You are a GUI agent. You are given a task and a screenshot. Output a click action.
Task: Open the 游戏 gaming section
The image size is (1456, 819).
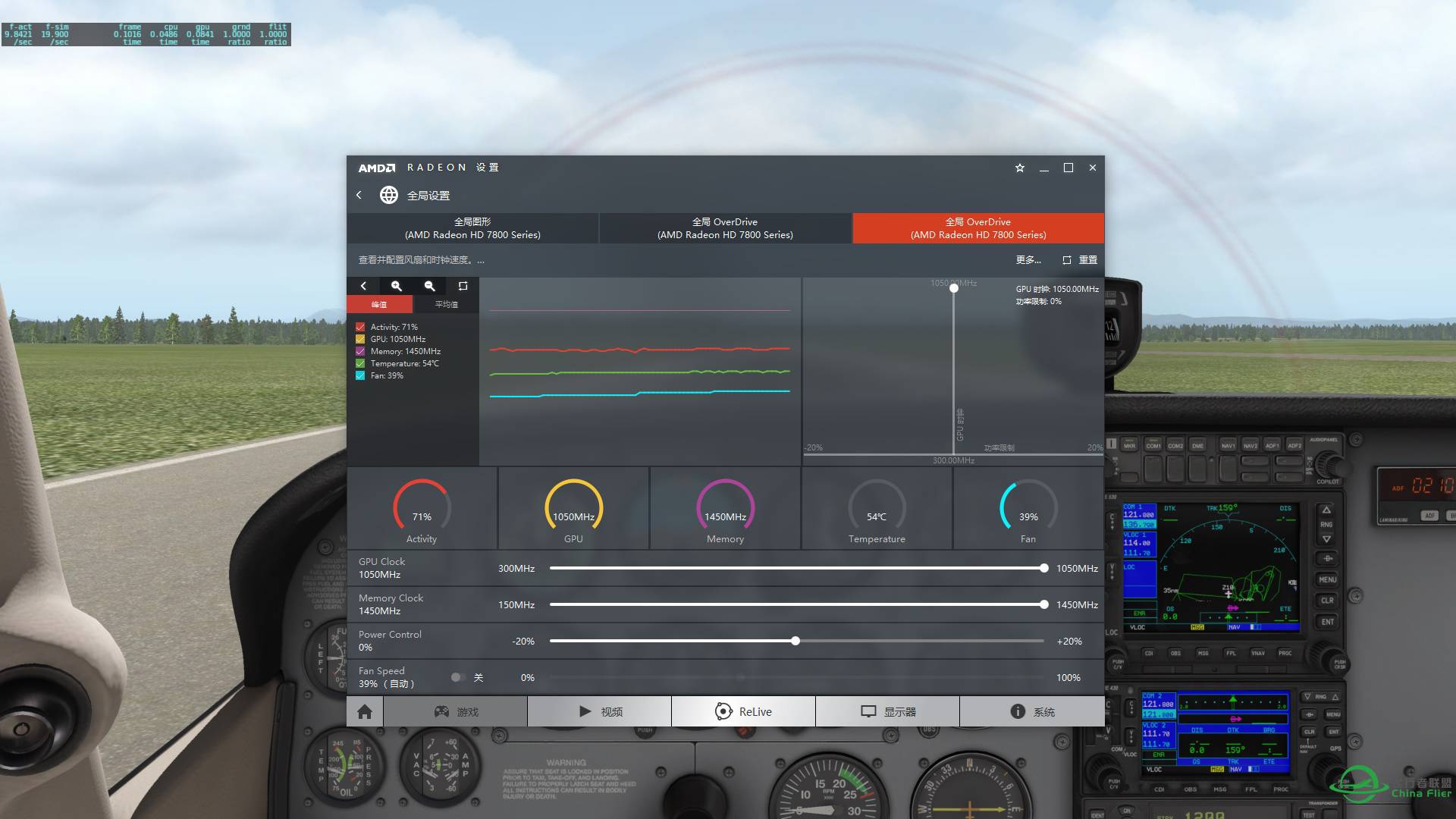pyautogui.click(x=456, y=711)
